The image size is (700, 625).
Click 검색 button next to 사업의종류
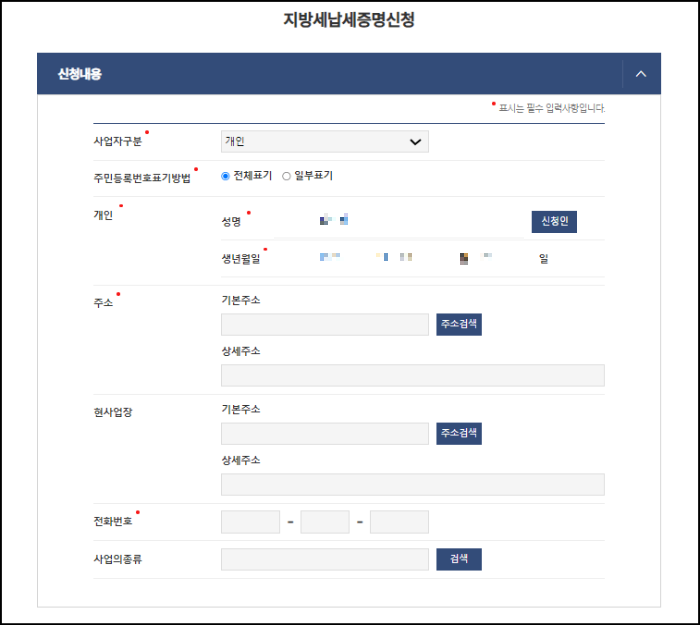pos(458,559)
